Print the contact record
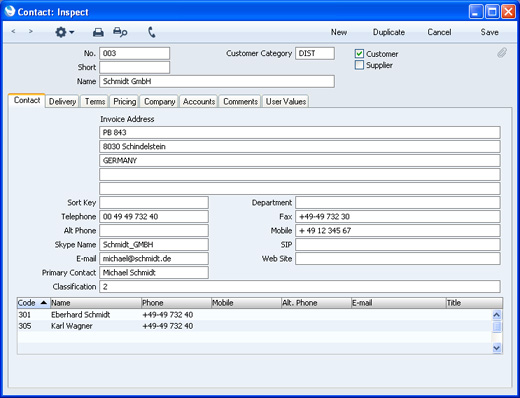The height and width of the screenshot is (398, 520). pyautogui.click(x=98, y=32)
